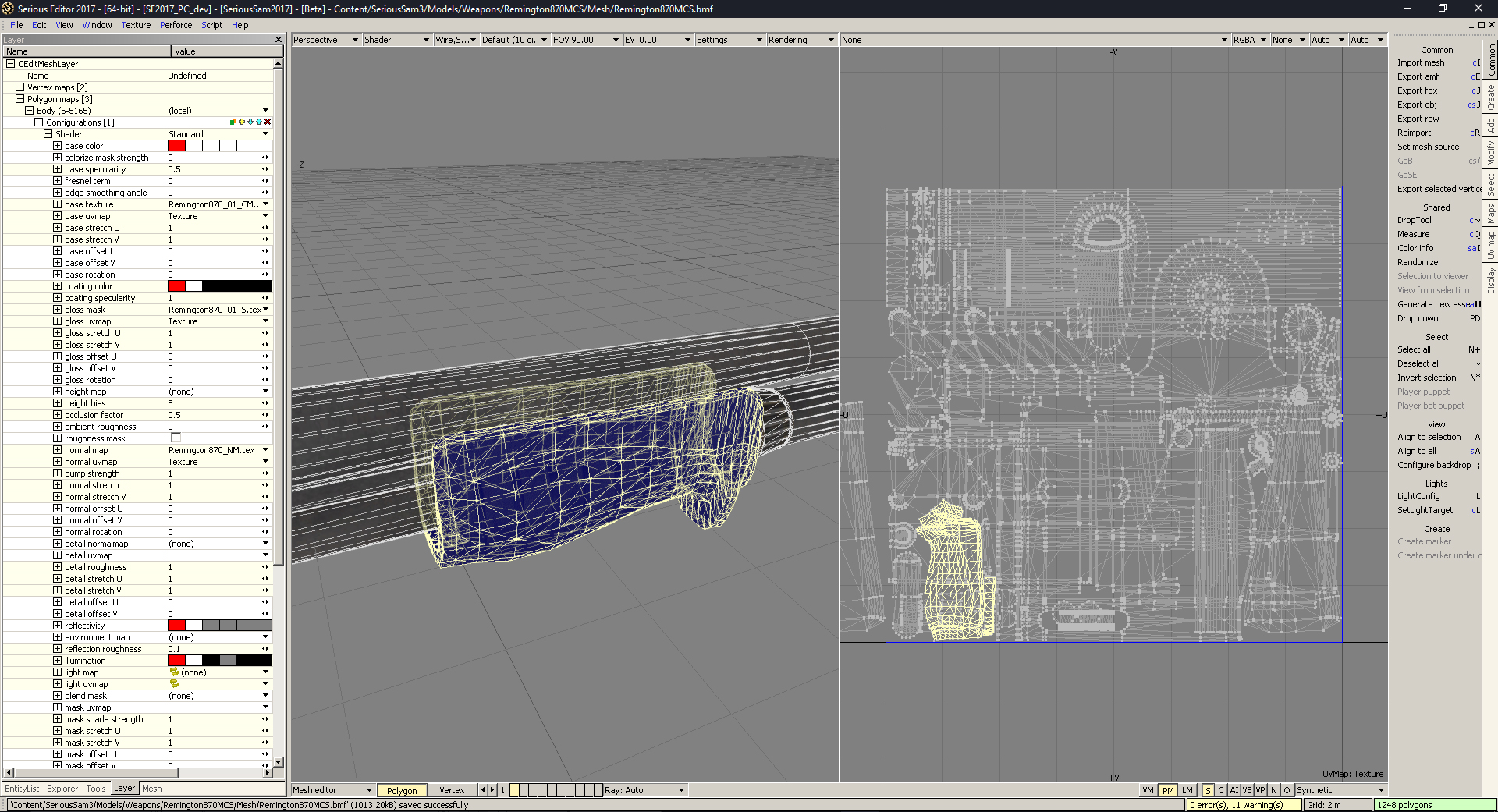The image size is (1498, 812).
Task: Open the Perspective view dropdown
Action: coord(325,40)
